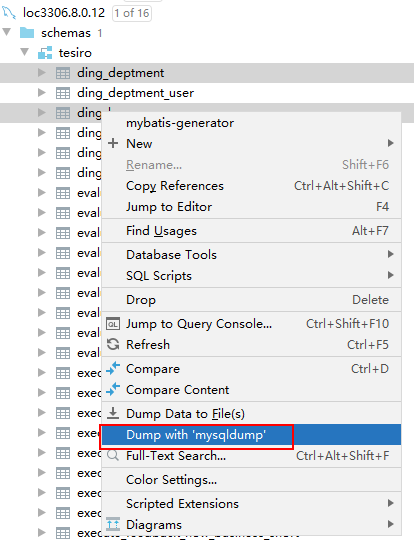
Task: Click the download icon beside Dump Data to File(s)
Action: coord(113,413)
